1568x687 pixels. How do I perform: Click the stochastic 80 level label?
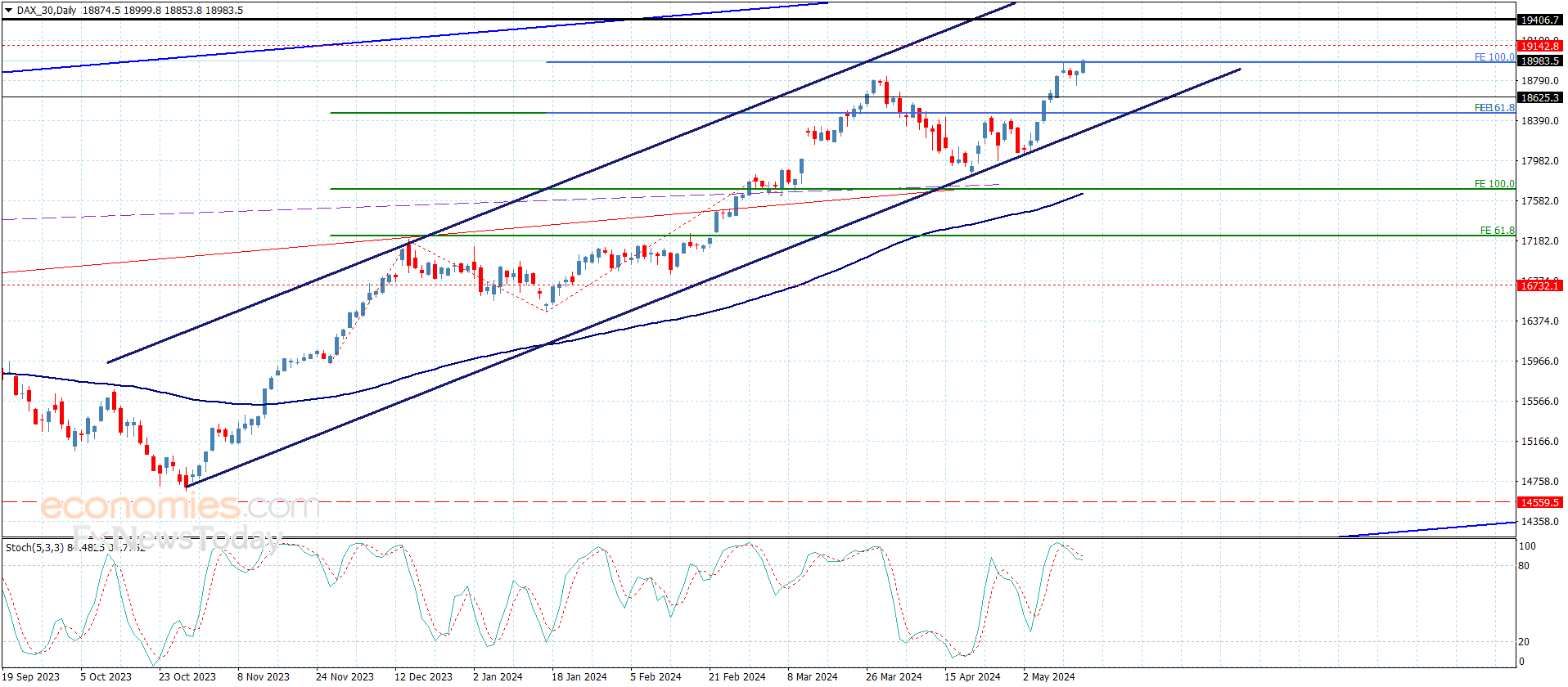tap(1524, 566)
